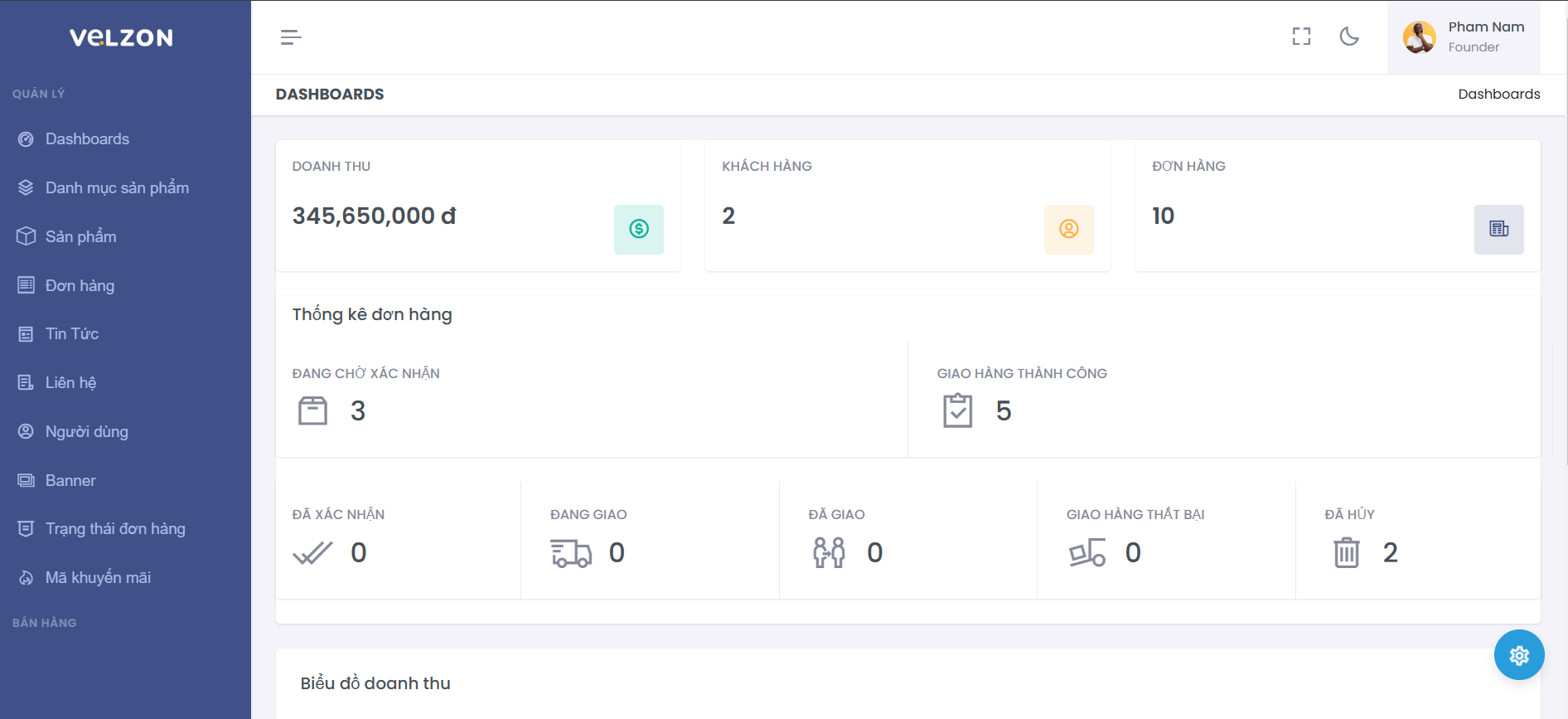Open Liên hệ sidebar link
Image resolution: width=1568 pixels, height=719 pixels.
(x=70, y=383)
